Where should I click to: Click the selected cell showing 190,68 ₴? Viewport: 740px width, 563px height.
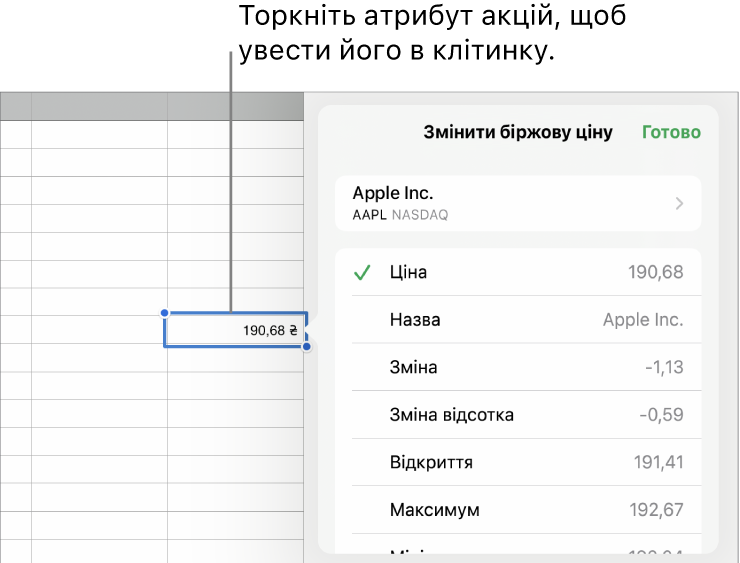click(x=235, y=330)
